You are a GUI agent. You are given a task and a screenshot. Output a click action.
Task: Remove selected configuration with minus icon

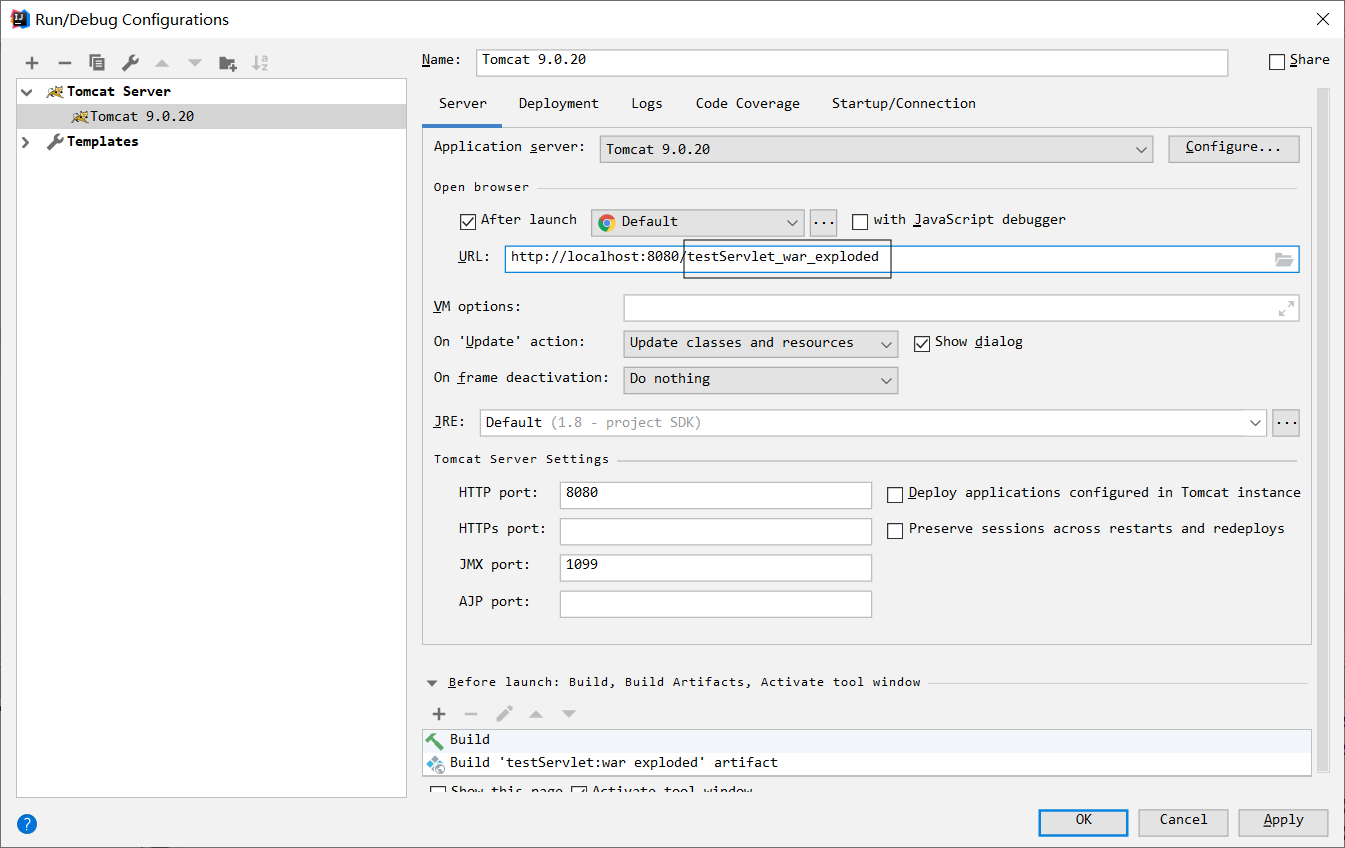coord(64,63)
